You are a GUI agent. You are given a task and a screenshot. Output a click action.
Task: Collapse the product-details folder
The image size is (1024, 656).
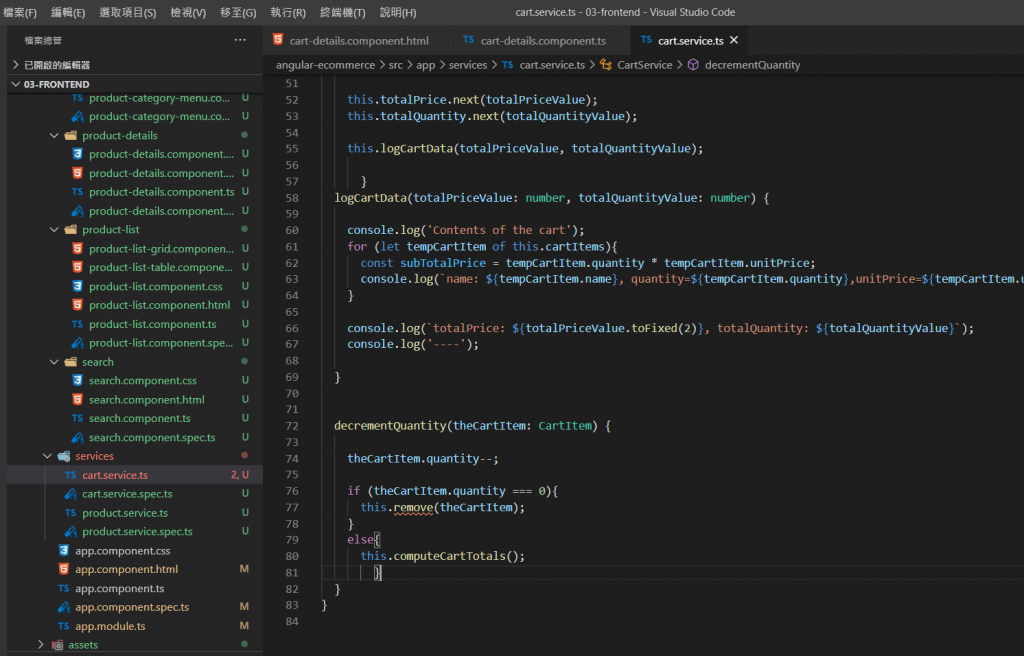click(54, 136)
